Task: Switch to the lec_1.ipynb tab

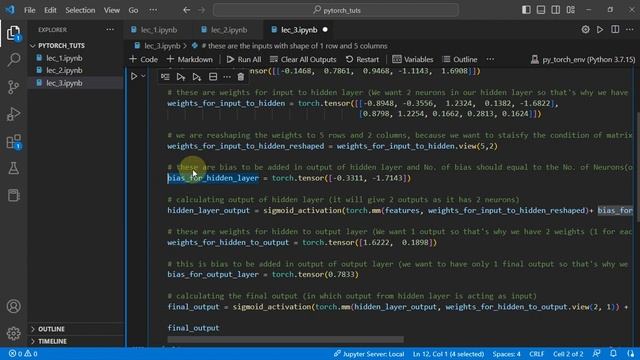Action: click(x=158, y=30)
